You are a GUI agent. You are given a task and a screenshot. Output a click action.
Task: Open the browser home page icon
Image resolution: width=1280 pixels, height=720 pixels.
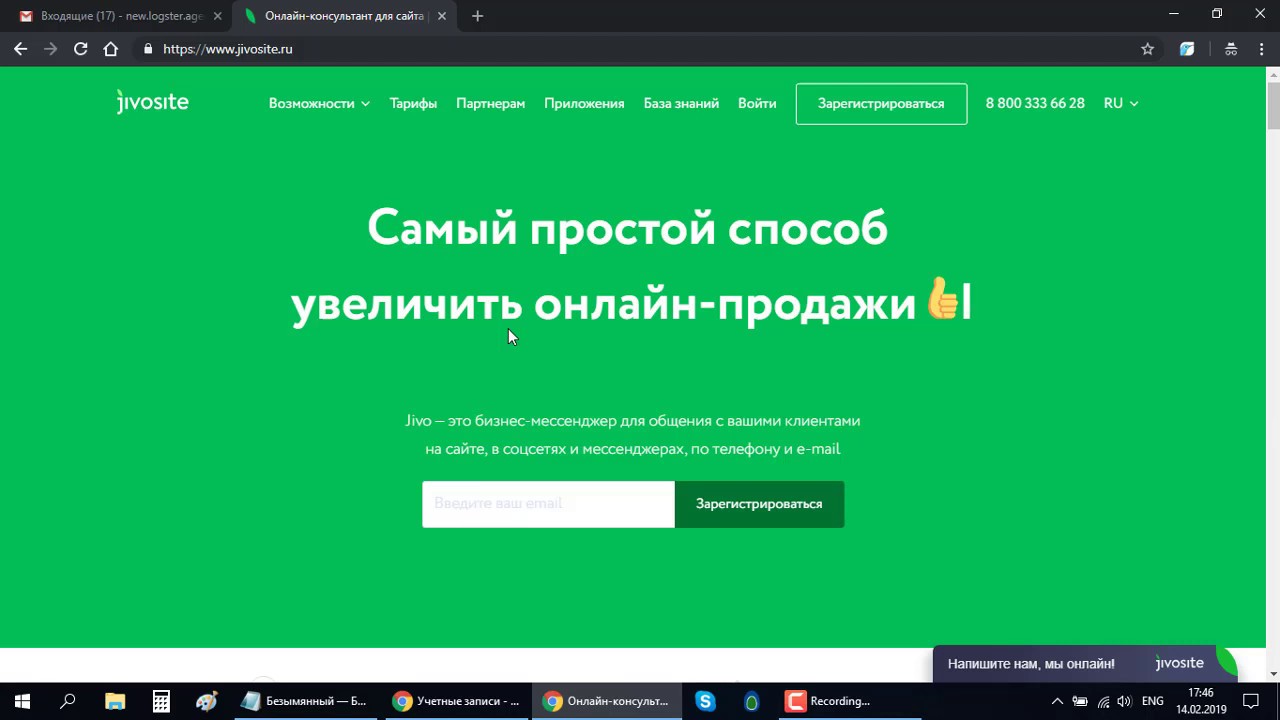pos(111,49)
